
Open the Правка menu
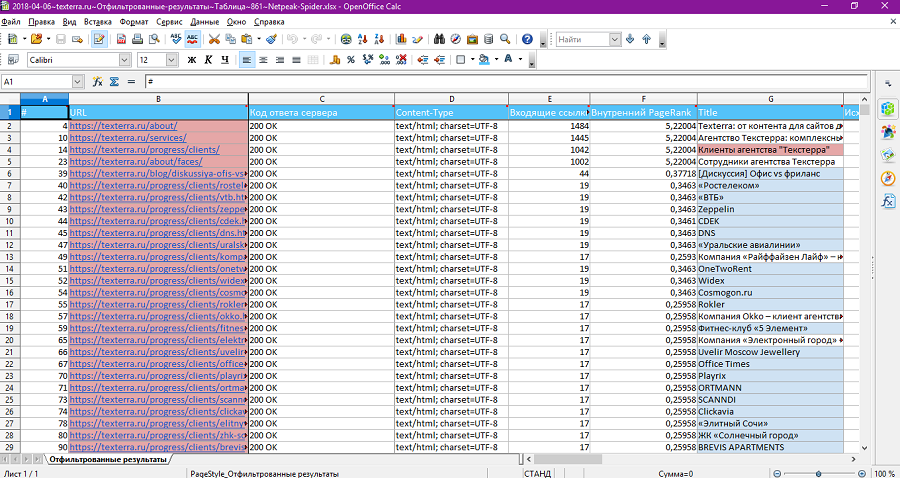pos(41,22)
